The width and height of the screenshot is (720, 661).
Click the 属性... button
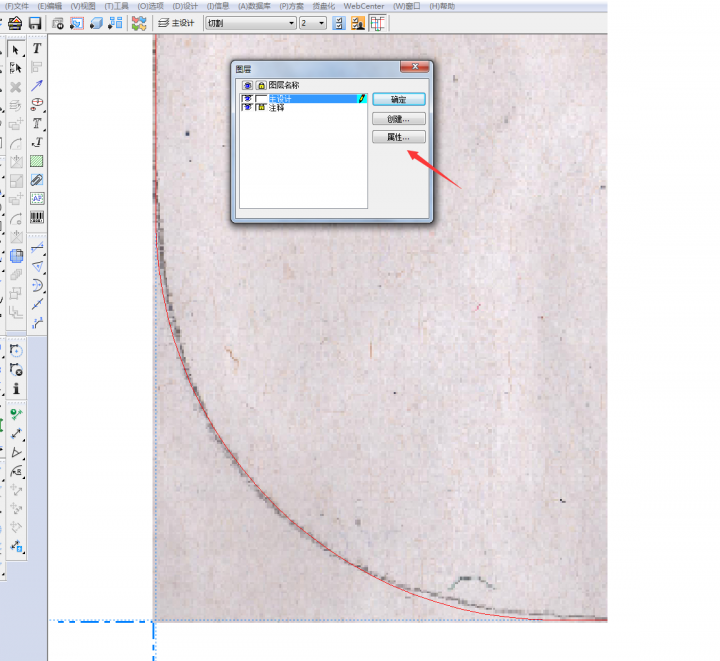pyautogui.click(x=398, y=137)
